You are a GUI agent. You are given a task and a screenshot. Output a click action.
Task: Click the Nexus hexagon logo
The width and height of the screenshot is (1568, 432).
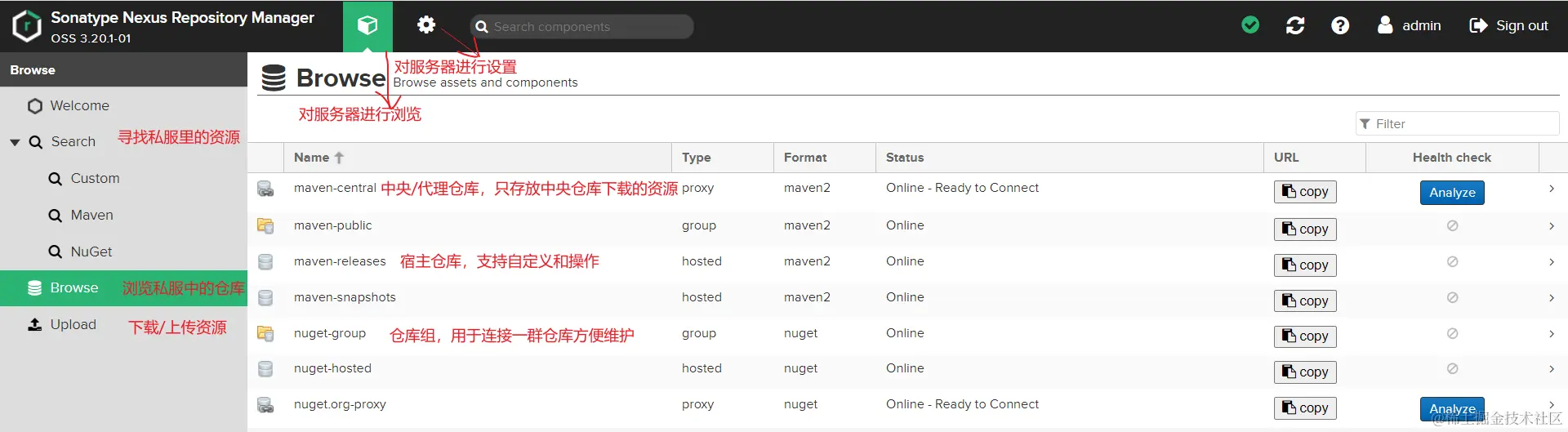tap(26, 26)
